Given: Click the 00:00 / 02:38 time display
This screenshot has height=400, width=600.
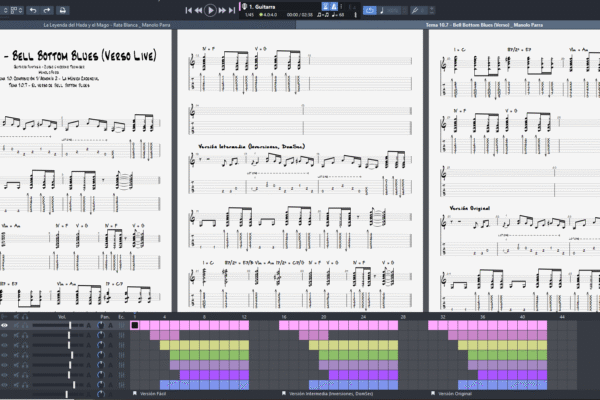Looking at the screenshot, I should click(300, 15).
